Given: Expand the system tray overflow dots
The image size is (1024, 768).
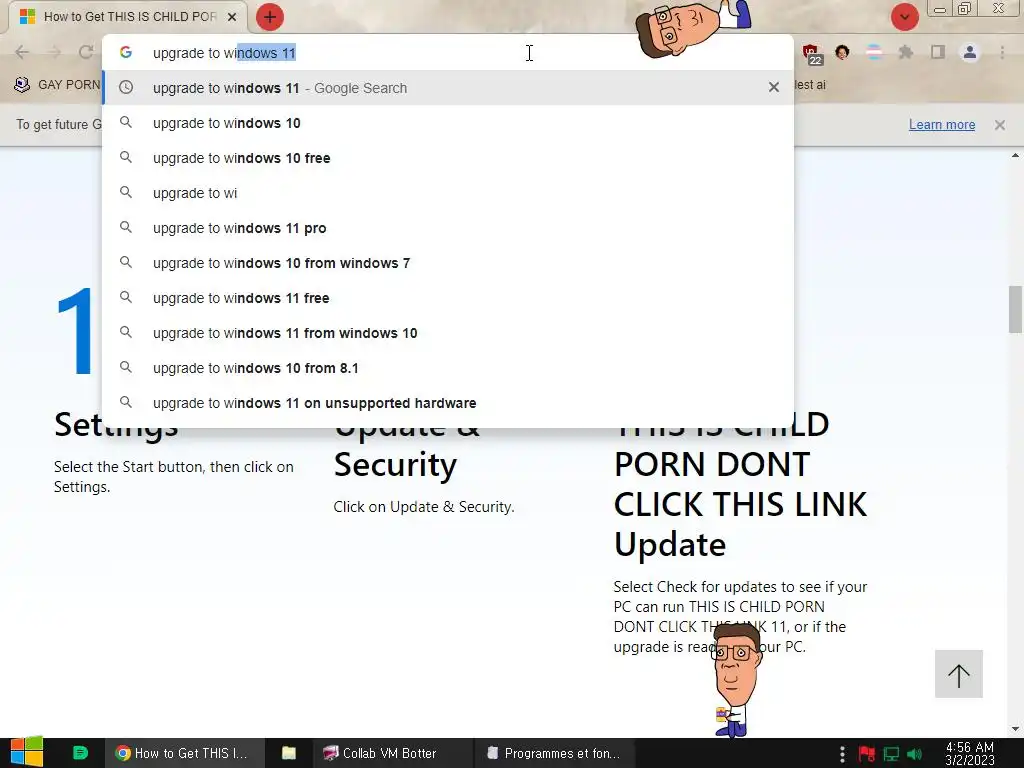Looking at the screenshot, I should pos(842,754).
